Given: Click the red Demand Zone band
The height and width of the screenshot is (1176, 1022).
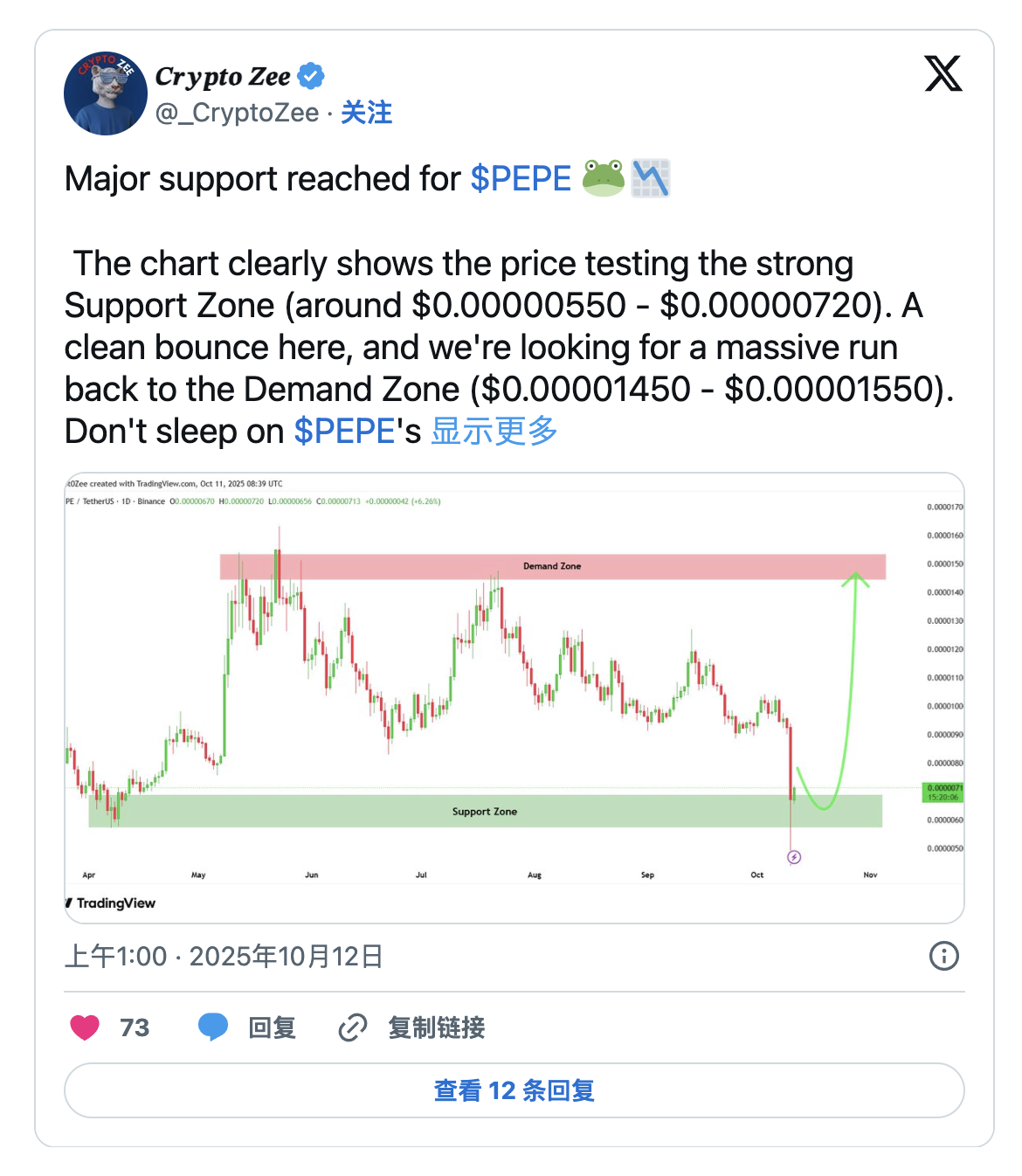Looking at the screenshot, I should [552, 566].
